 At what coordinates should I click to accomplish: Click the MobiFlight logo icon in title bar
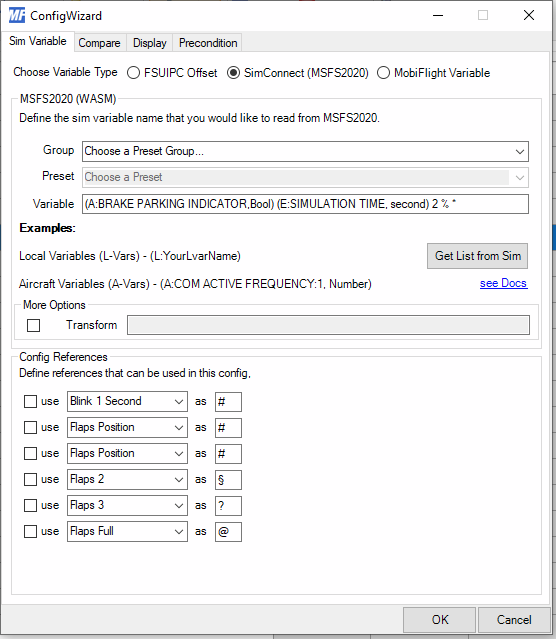[17, 15]
